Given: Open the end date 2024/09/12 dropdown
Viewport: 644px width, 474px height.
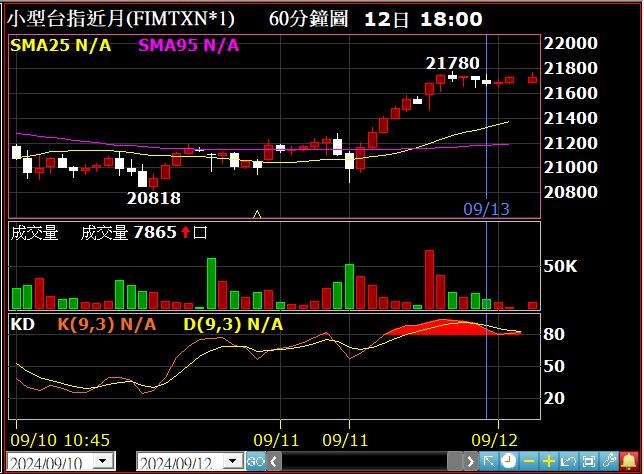Looking at the screenshot, I should click(x=233, y=461).
